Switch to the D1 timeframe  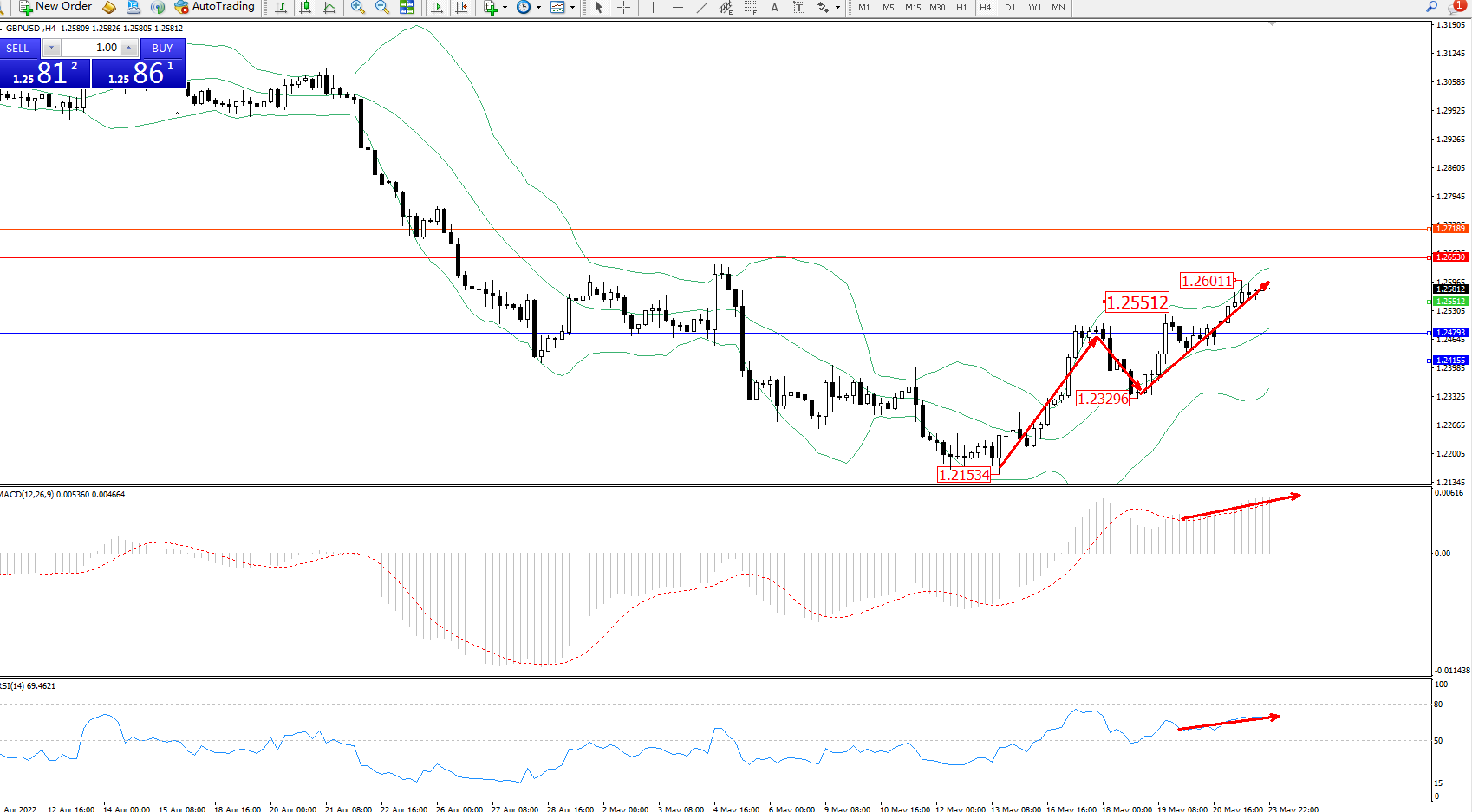1010,7
